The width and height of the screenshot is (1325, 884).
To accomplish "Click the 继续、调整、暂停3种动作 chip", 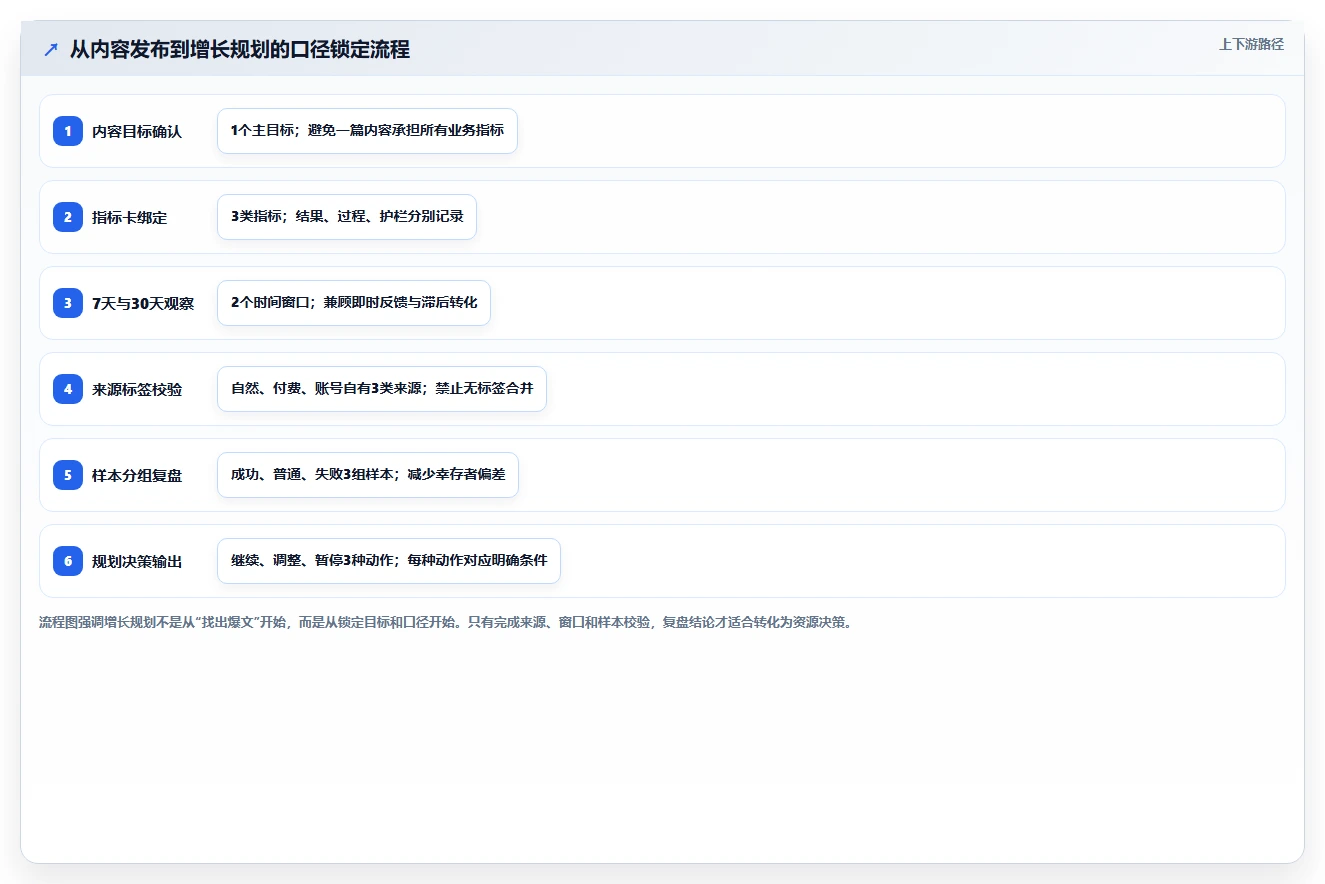I will pyautogui.click(x=389, y=561).
